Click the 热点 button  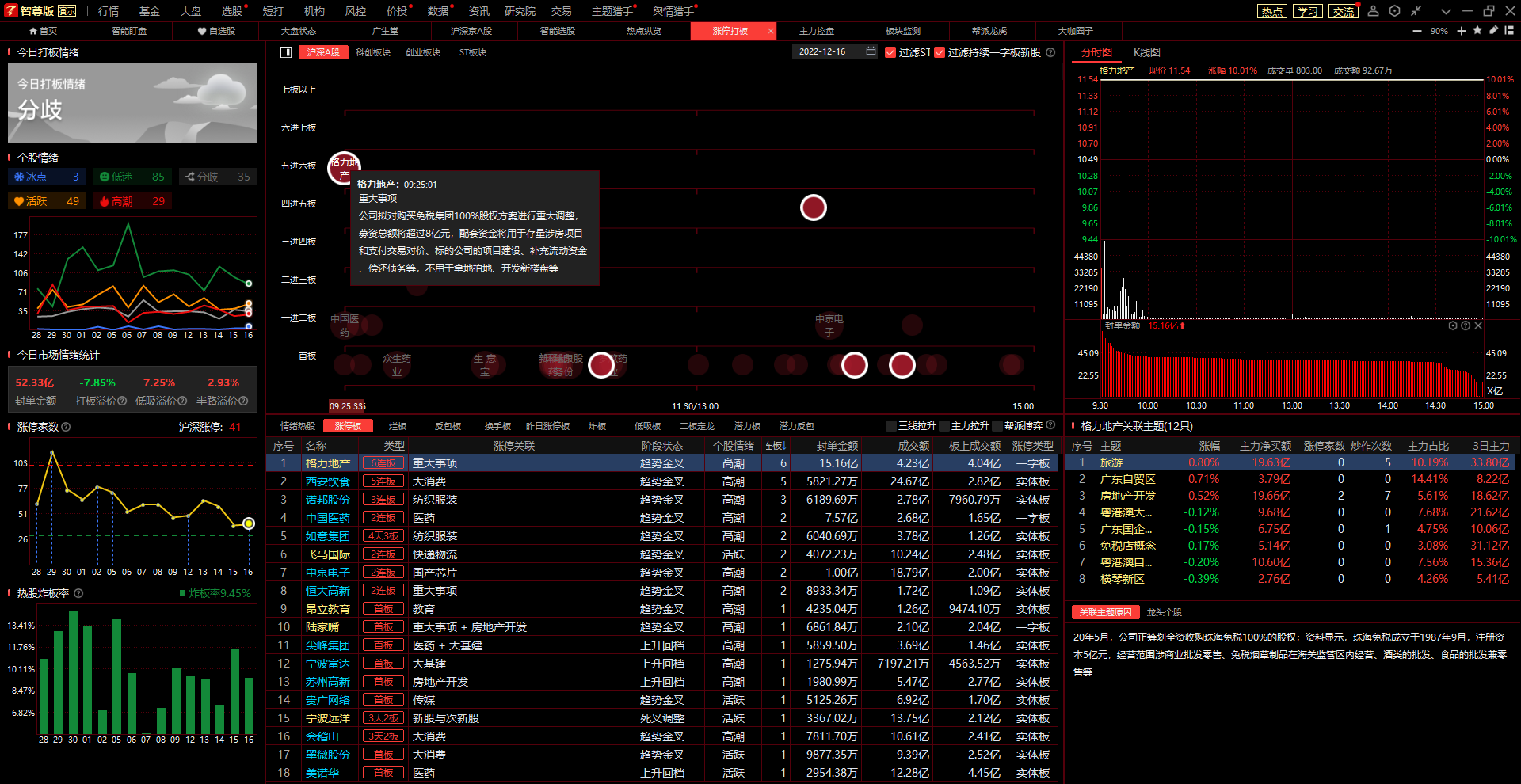point(1272,11)
